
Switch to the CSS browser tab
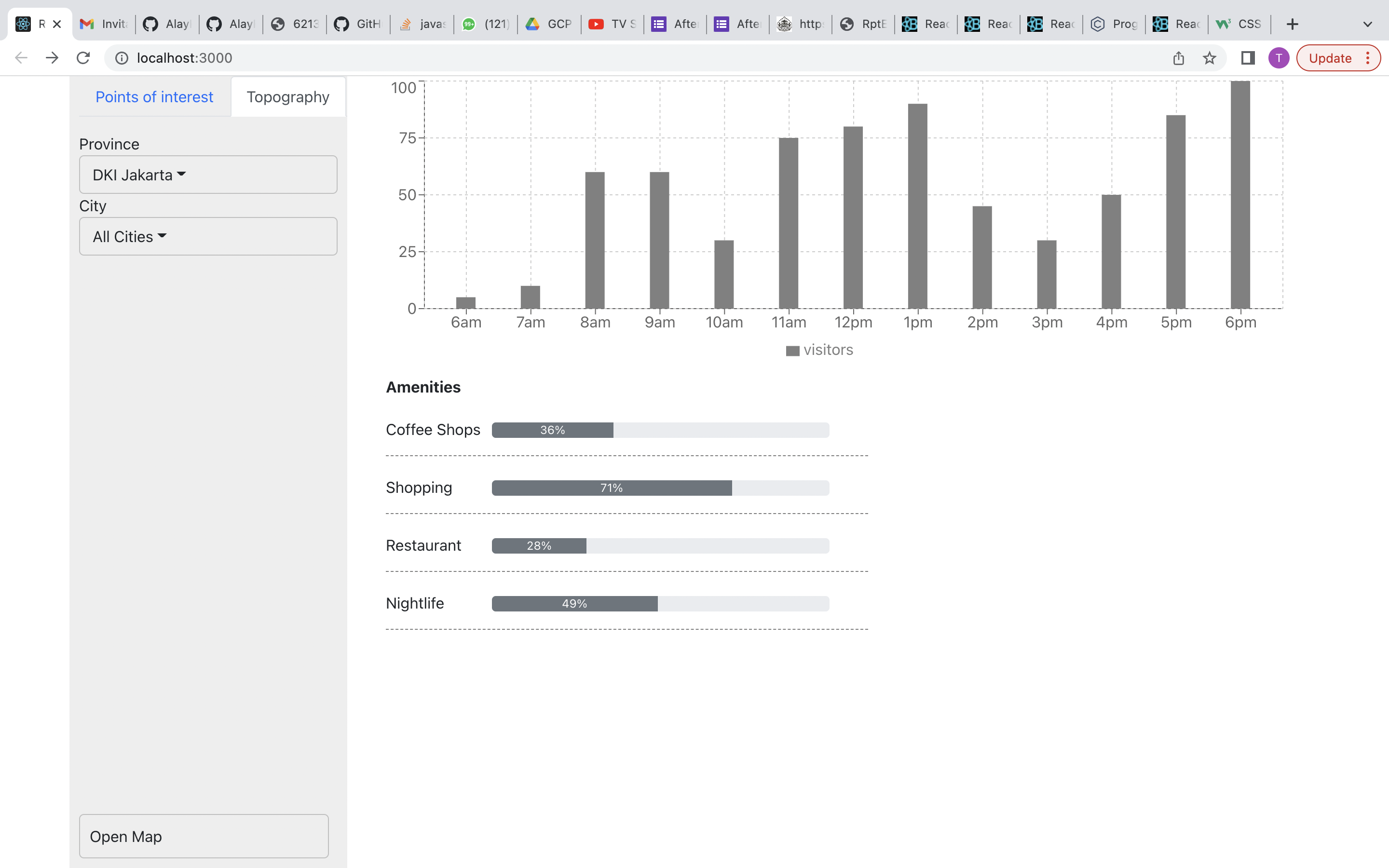pyautogui.click(x=1240, y=24)
